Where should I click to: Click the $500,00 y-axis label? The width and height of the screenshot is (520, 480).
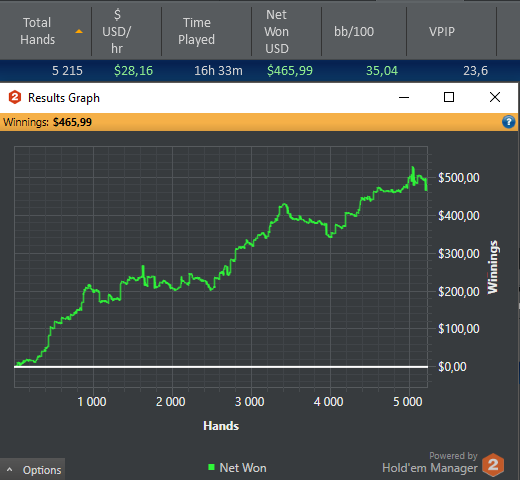tap(459, 178)
